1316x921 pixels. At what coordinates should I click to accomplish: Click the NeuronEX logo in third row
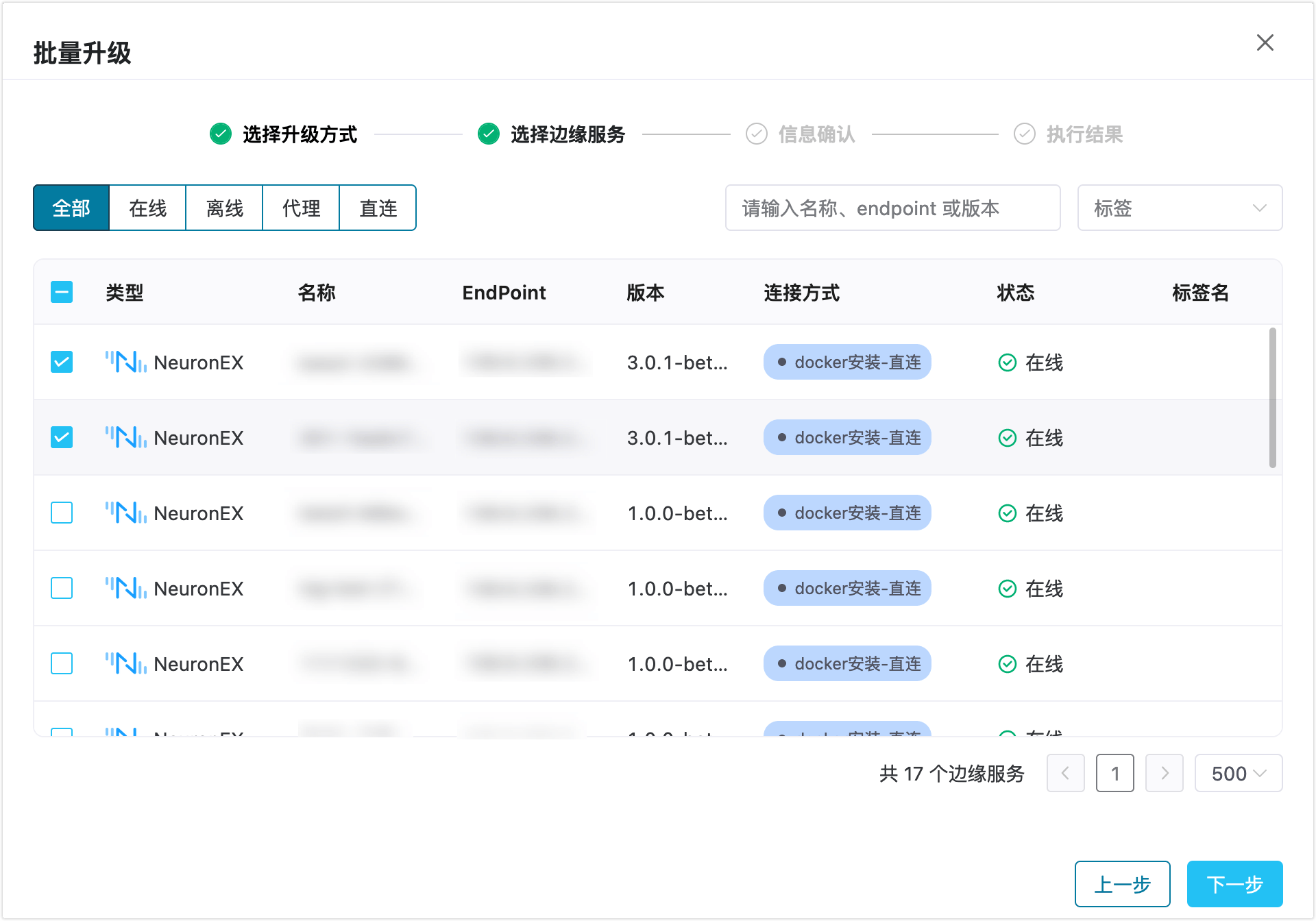coord(125,513)
